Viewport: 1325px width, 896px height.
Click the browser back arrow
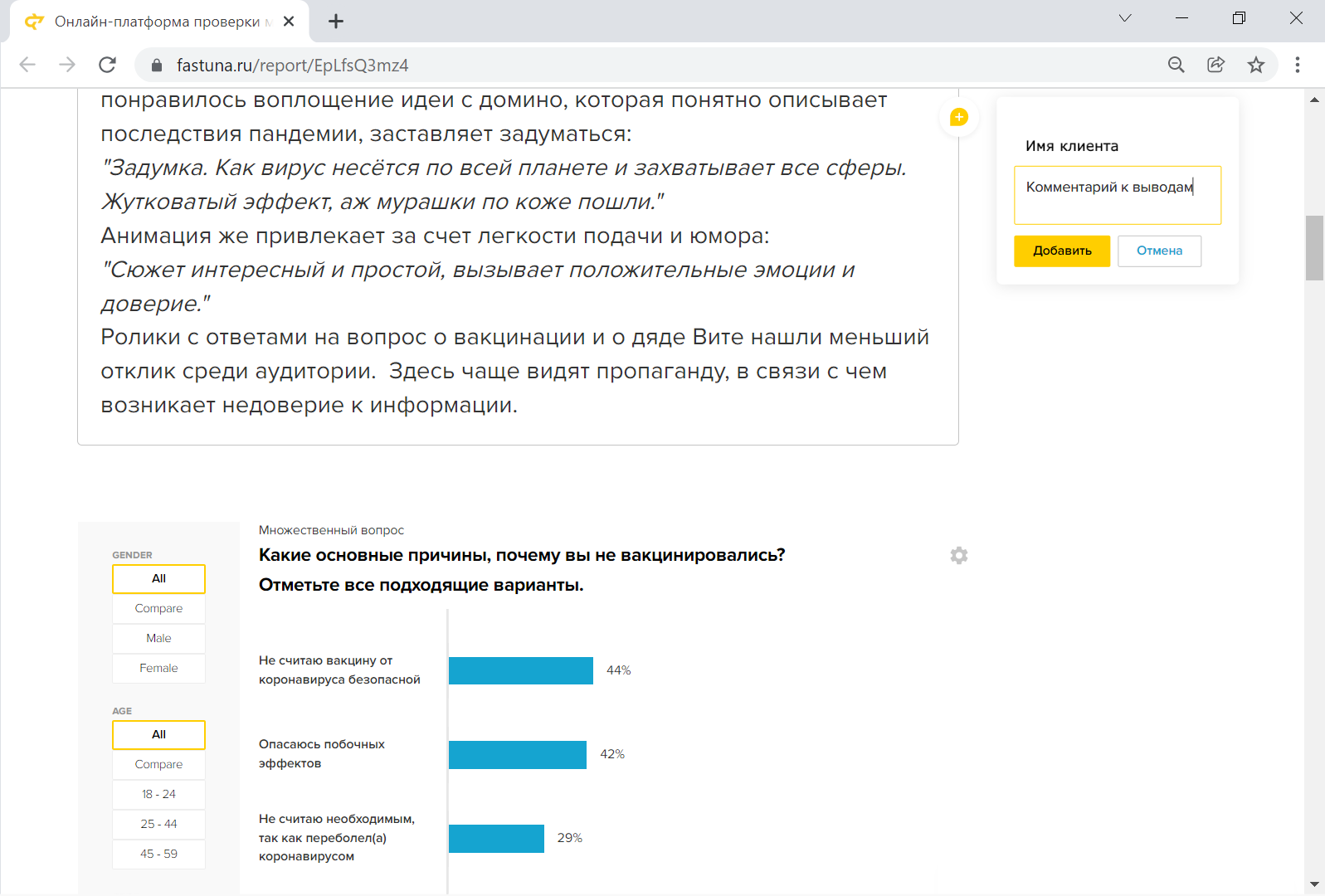27,65
